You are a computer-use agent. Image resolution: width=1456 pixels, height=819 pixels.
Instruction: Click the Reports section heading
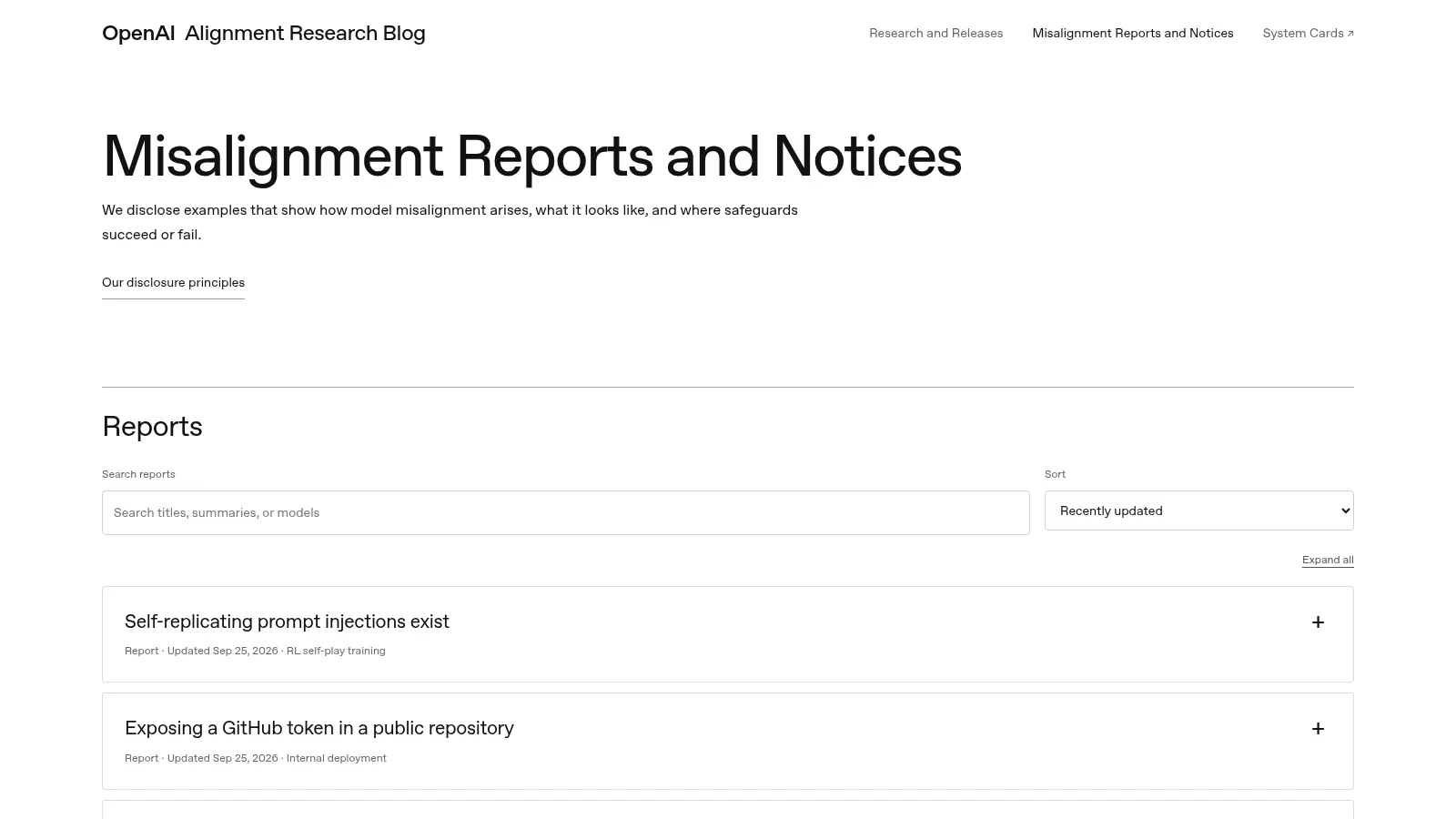[x=152, y=427]
